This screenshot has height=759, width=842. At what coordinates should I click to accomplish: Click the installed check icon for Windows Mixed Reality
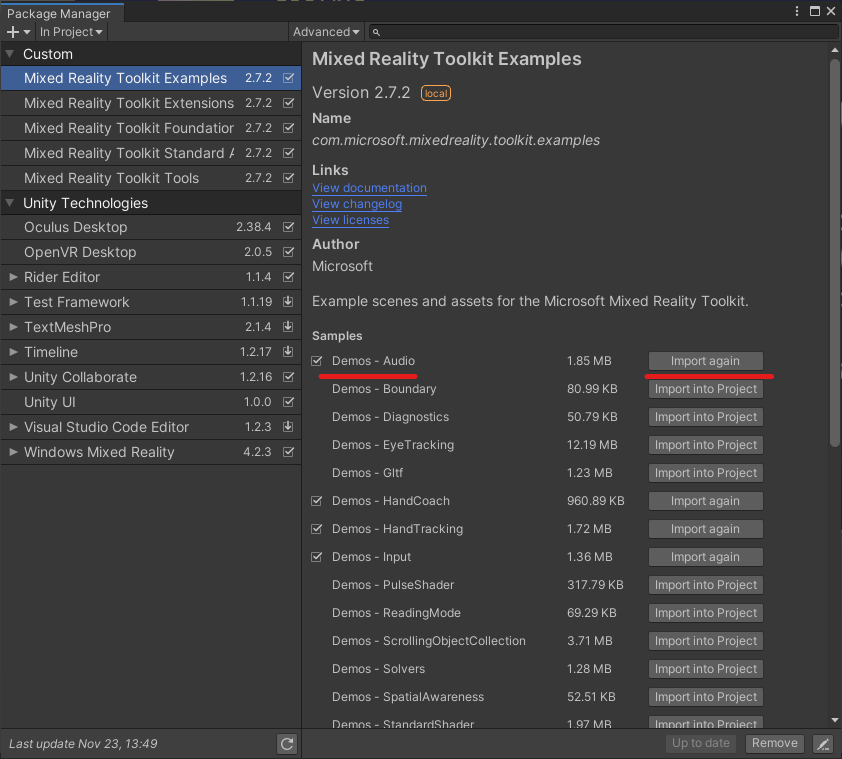click(x=288, y=452)
